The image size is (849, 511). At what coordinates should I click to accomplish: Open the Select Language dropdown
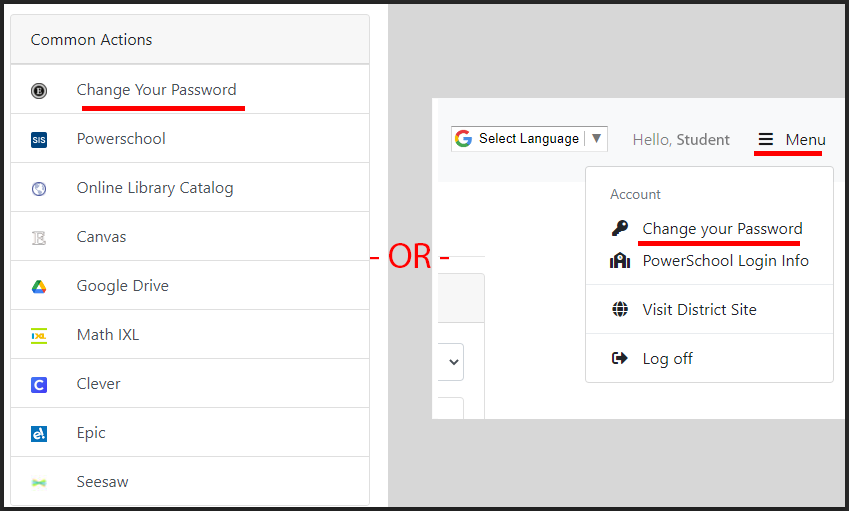tap(529, 139)
